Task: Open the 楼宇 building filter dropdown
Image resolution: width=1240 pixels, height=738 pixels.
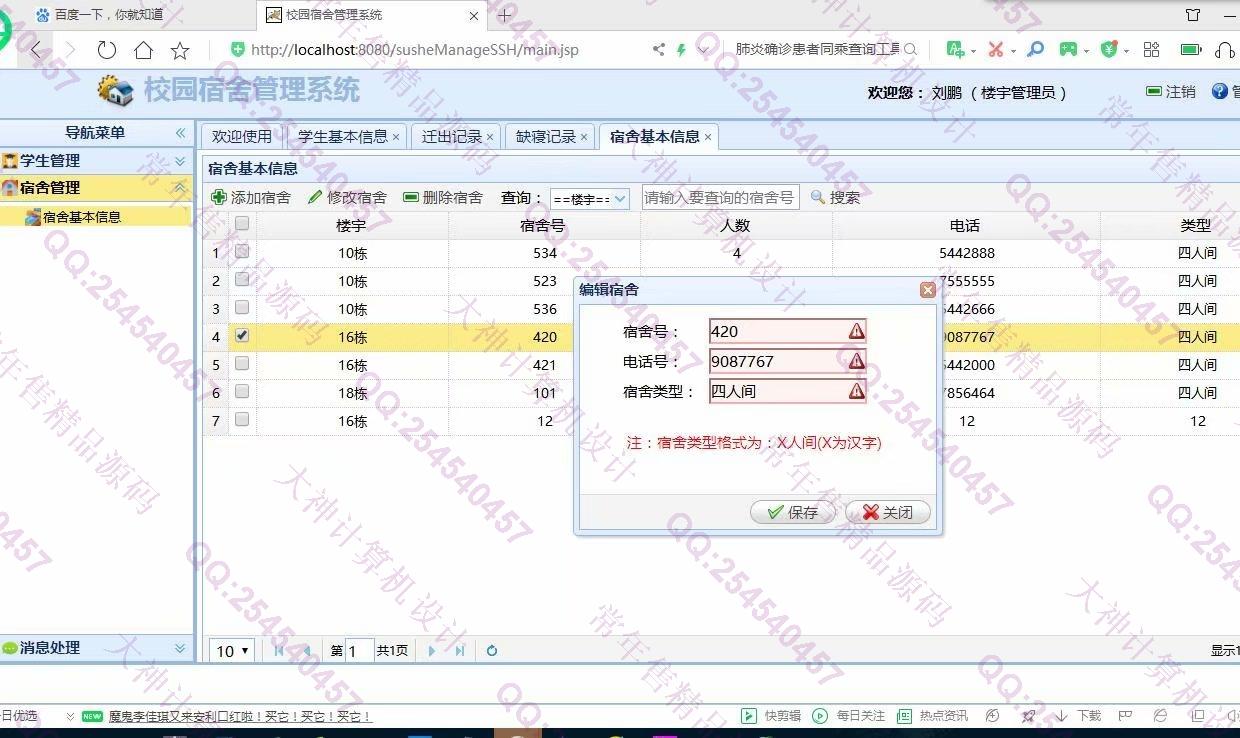Action: [589, 199]
